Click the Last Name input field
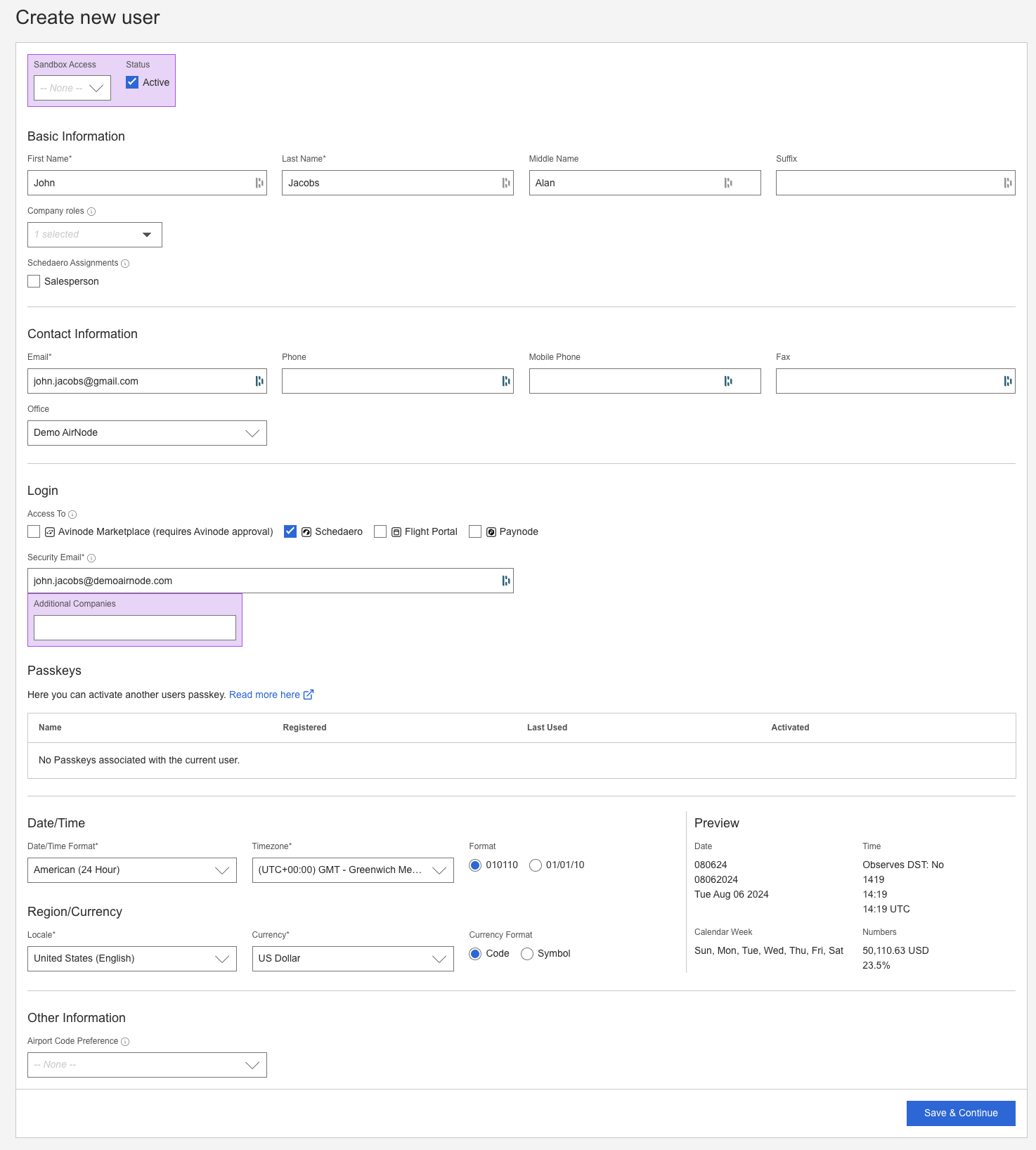1036x1150 pixels. pyautogui.click(x=398, y=183)
